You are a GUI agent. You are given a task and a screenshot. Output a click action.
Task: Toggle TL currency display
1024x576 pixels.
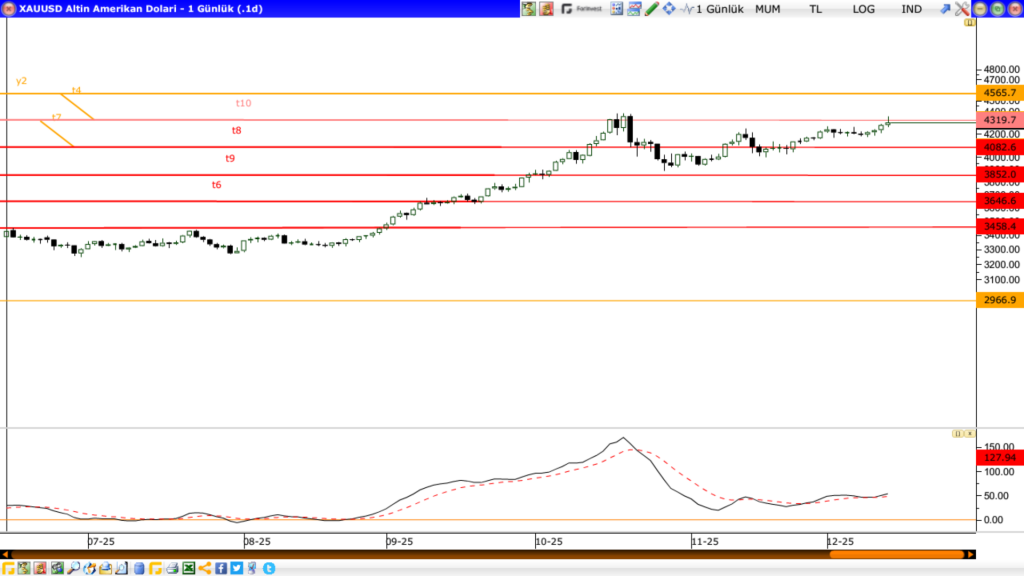point(816,9)
